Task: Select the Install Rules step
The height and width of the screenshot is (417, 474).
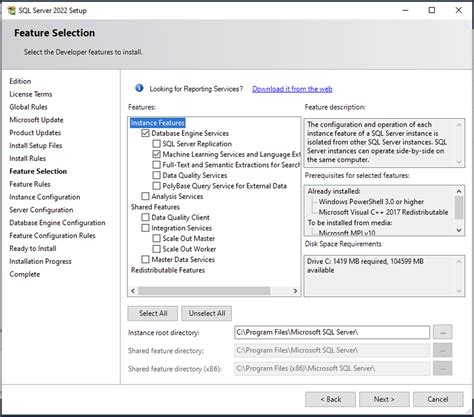Action: pyautogui.click(x=28, y=158)
